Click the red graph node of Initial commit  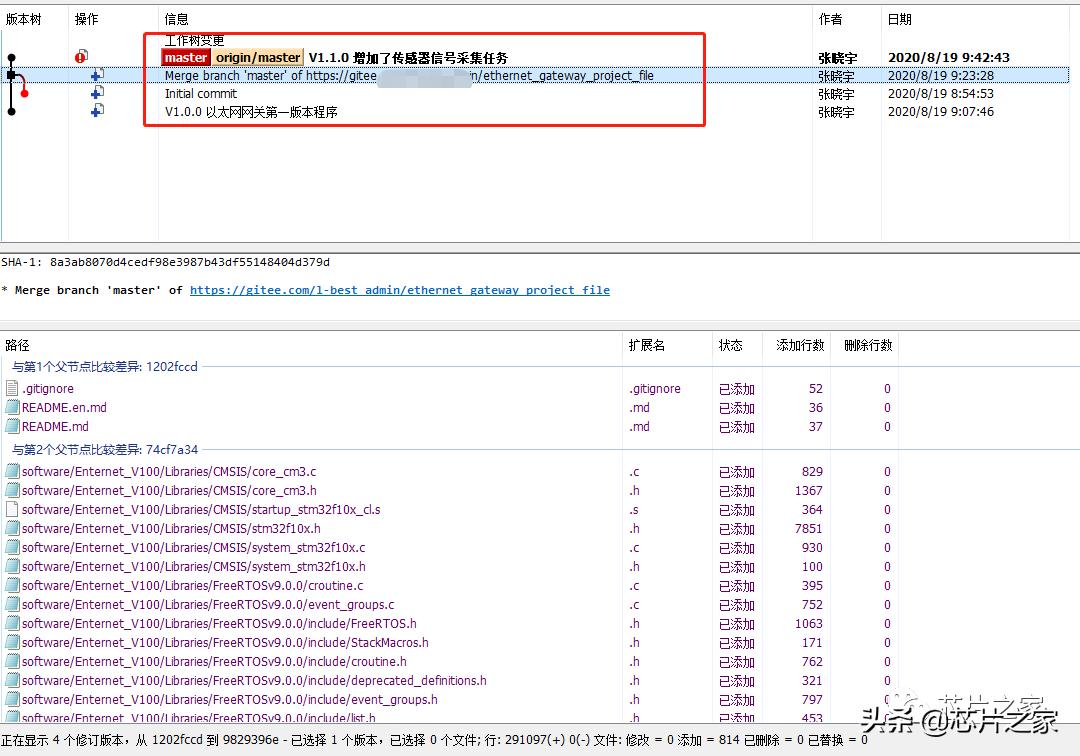click(24, 93)
